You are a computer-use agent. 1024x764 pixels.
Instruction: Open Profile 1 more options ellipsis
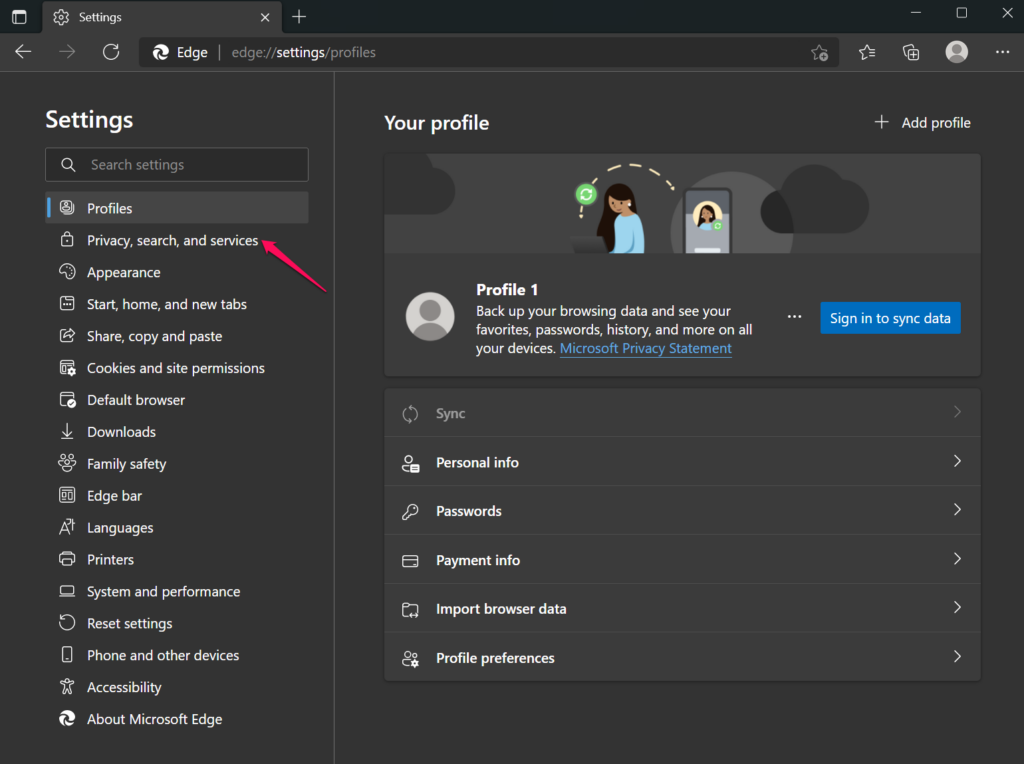(794, 317)
